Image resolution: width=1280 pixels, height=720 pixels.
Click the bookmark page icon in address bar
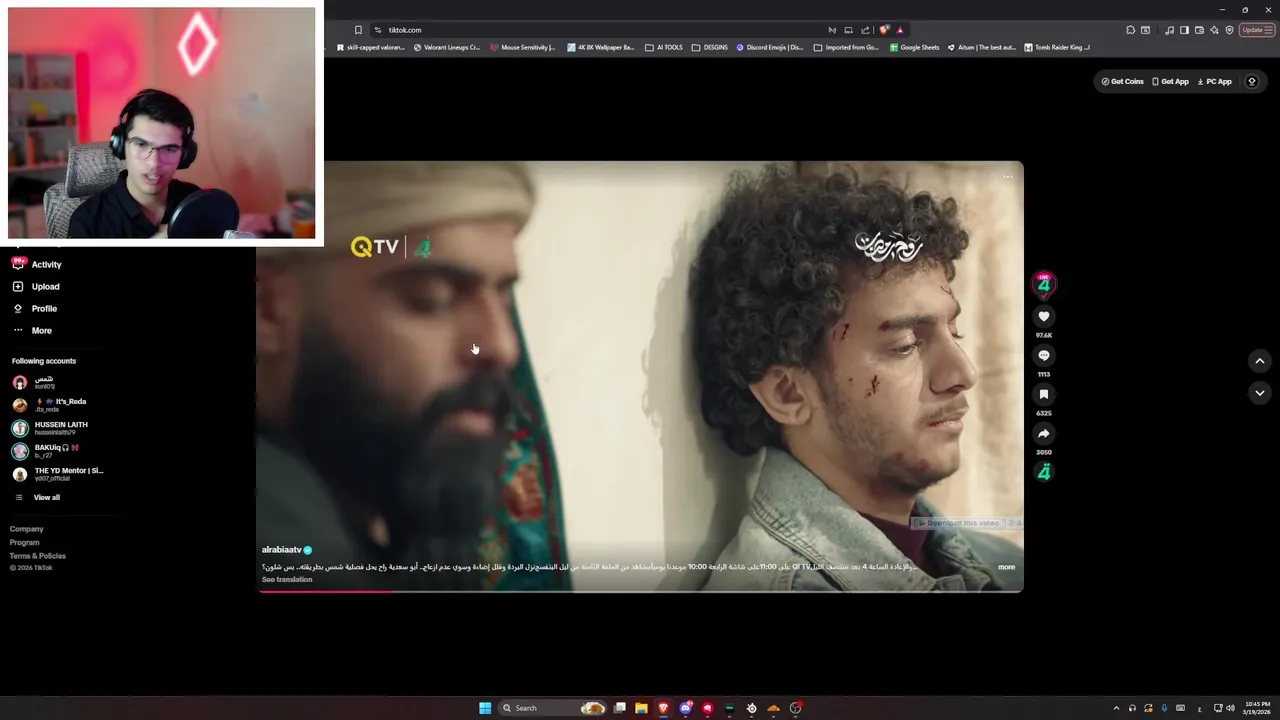(x=358, y=30)
